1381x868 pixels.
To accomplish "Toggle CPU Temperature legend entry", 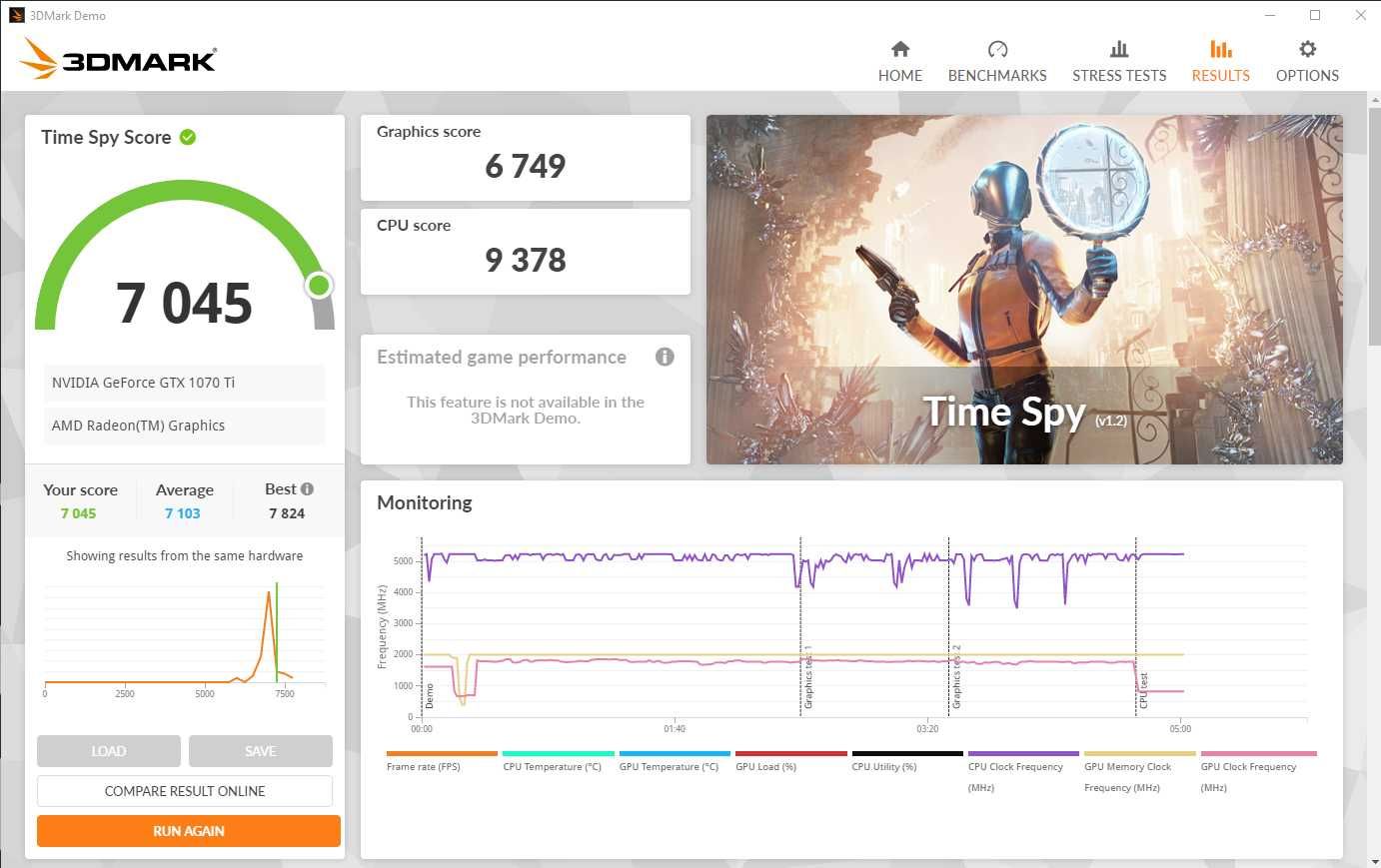I will [558, 761].
